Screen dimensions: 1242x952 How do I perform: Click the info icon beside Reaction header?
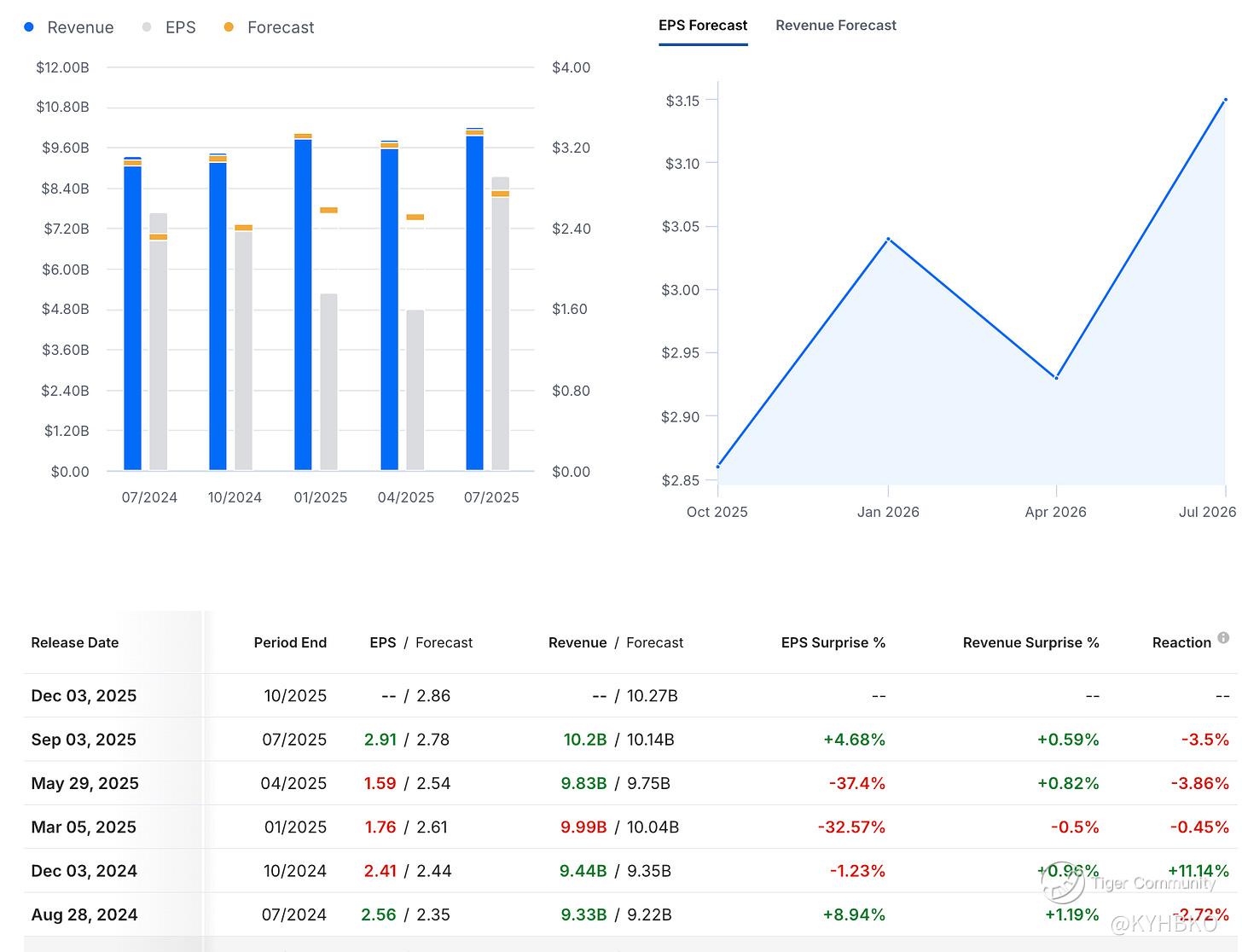point(1223,638)
